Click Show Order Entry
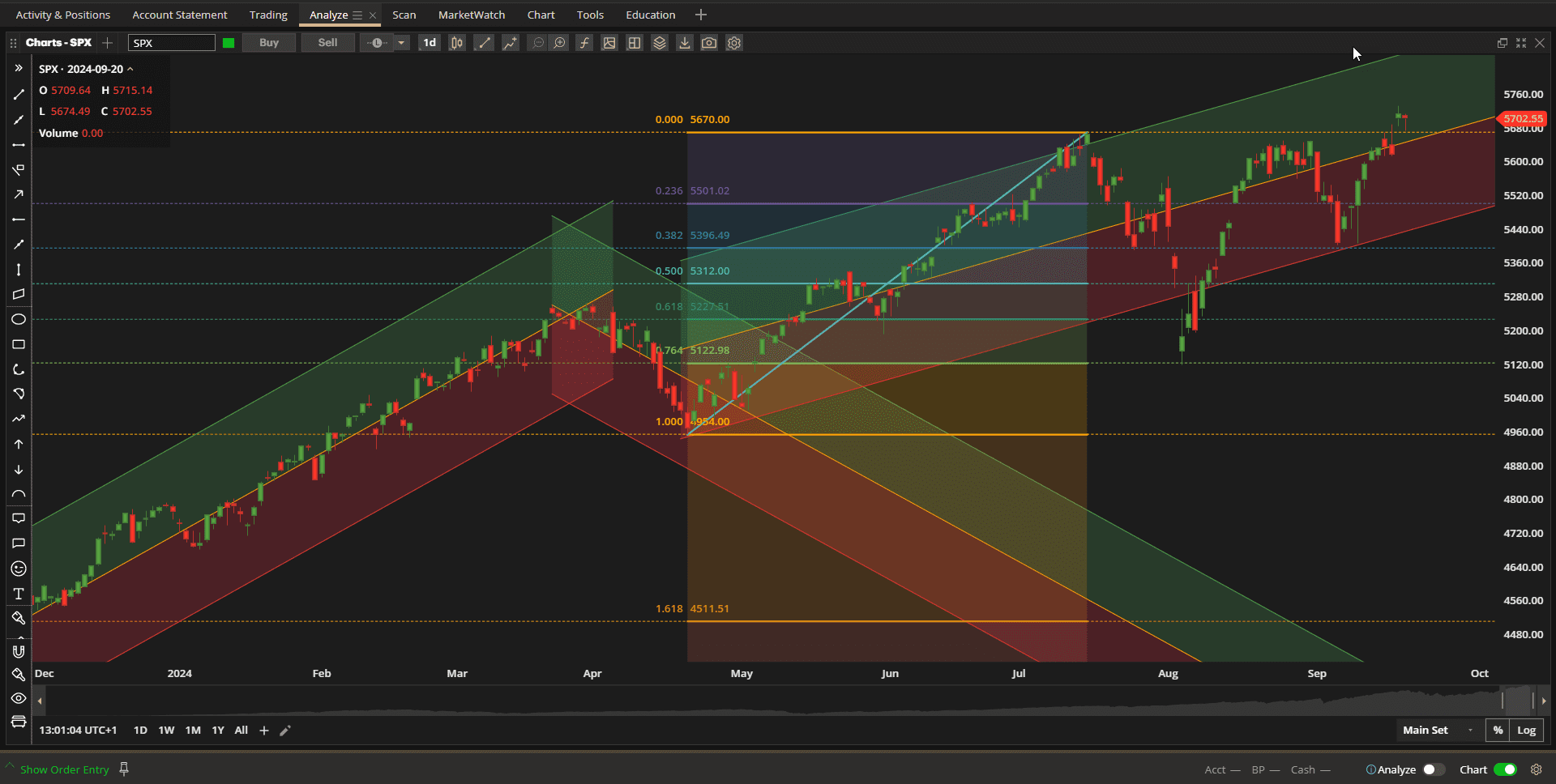 coord(64,769)
